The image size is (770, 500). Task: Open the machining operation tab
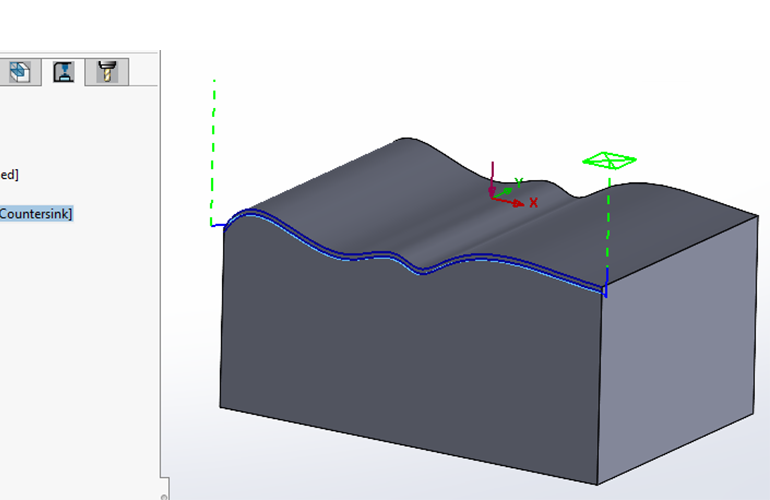click(x=63, y=72)
